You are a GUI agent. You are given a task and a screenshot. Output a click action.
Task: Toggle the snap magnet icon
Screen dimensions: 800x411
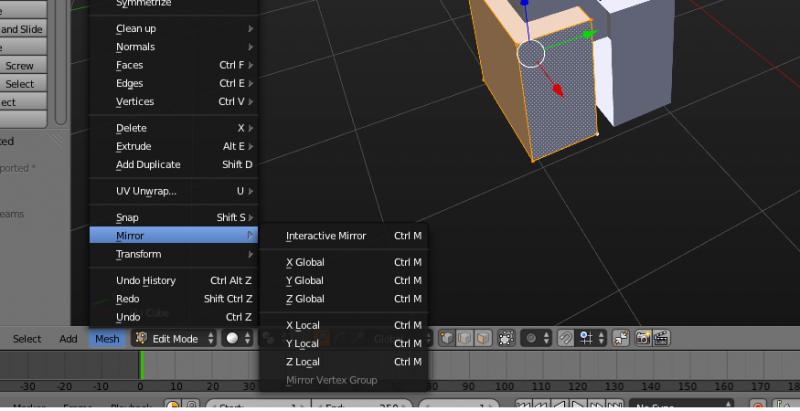[x=565, y=338]
